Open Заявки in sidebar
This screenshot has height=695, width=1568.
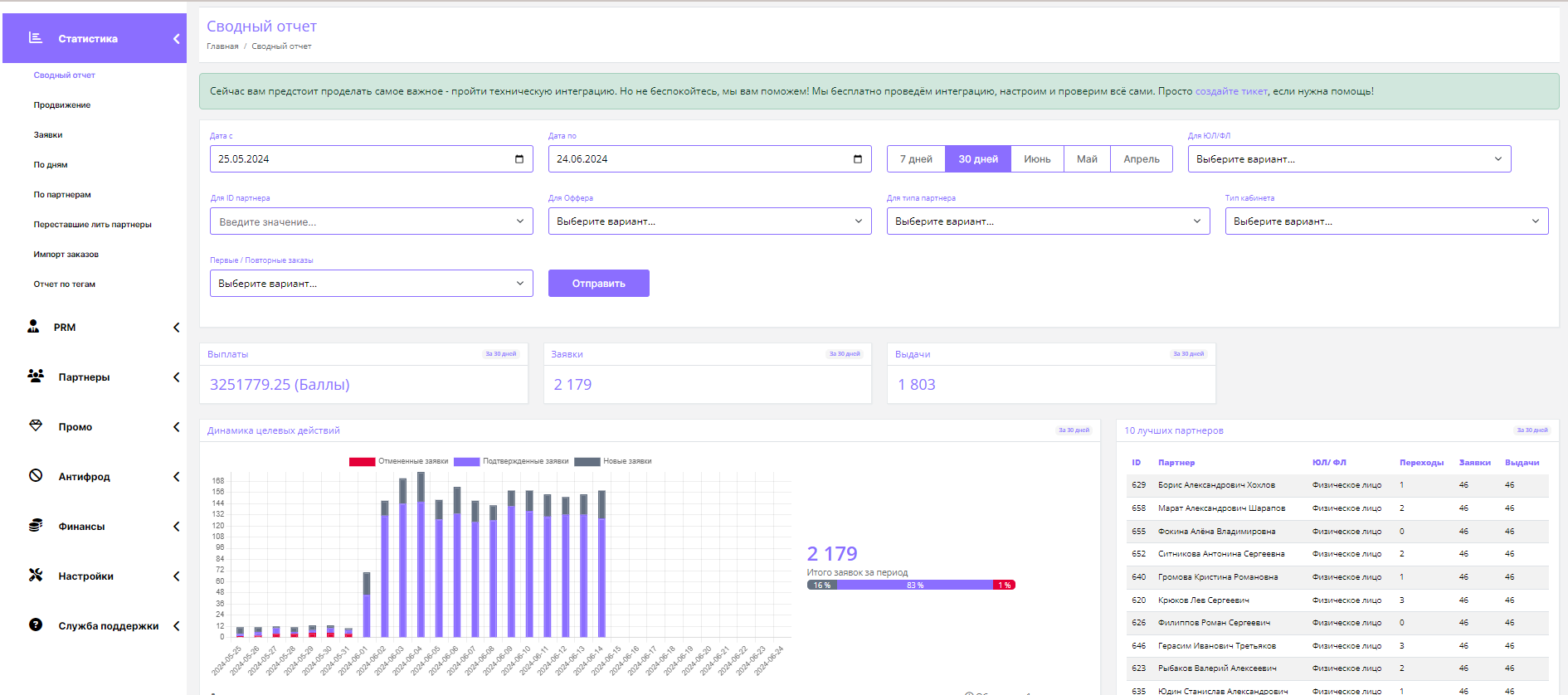(x=48, y=135)
